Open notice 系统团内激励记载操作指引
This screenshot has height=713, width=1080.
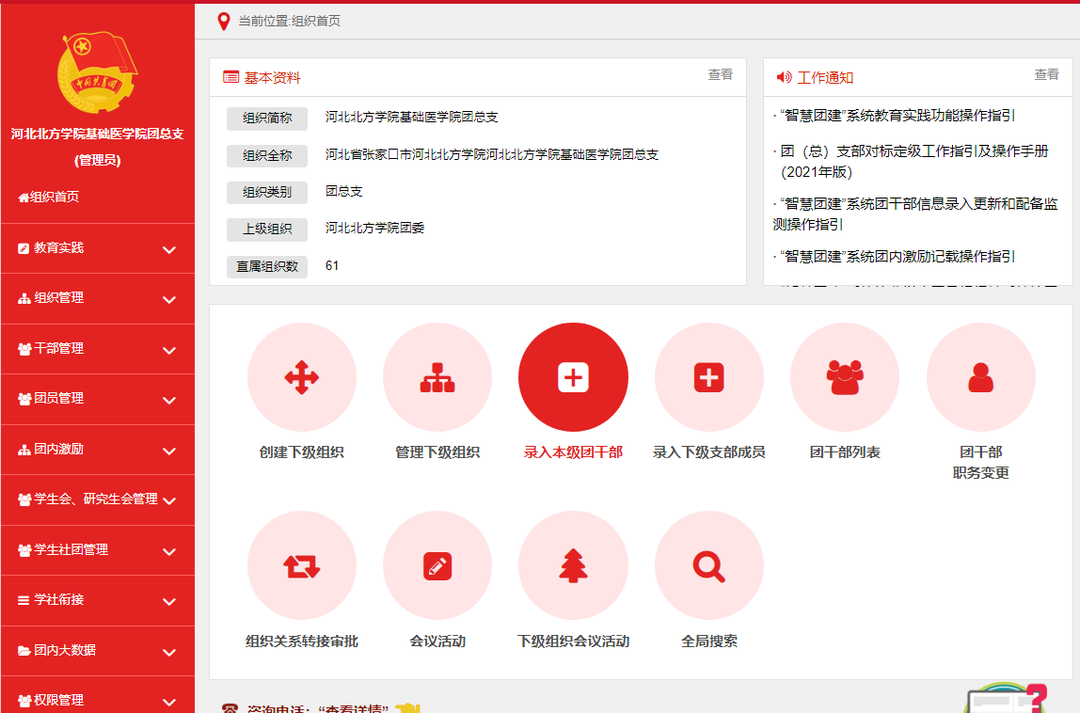click(897, 256)
